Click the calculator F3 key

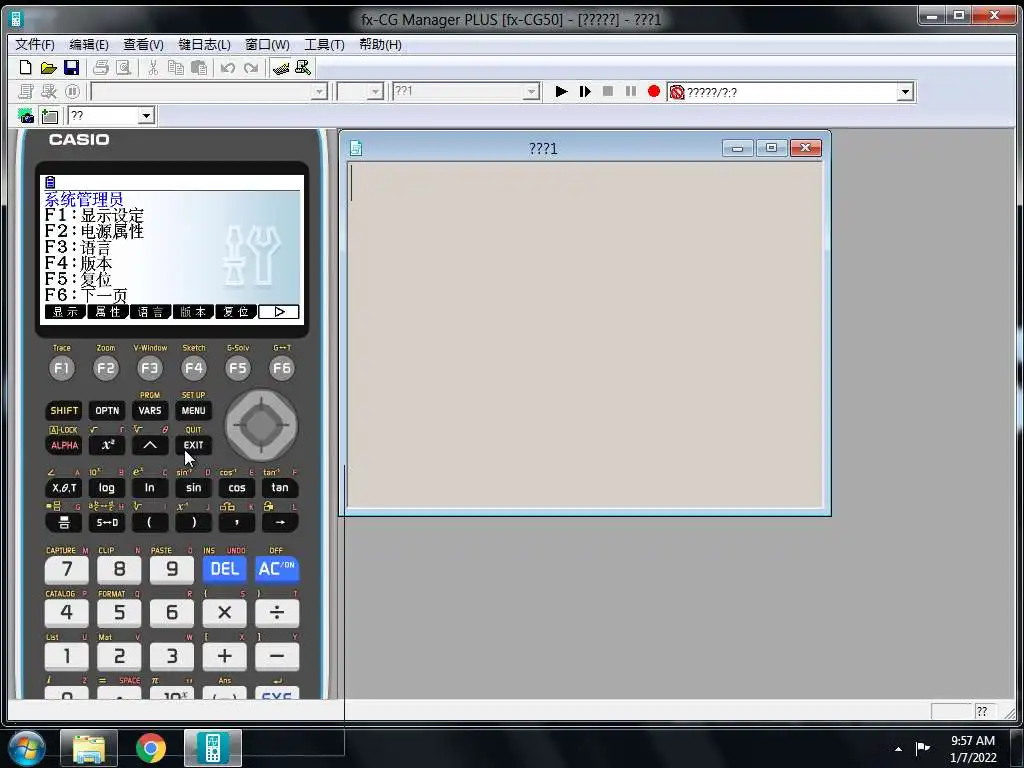tap(150, 368)
